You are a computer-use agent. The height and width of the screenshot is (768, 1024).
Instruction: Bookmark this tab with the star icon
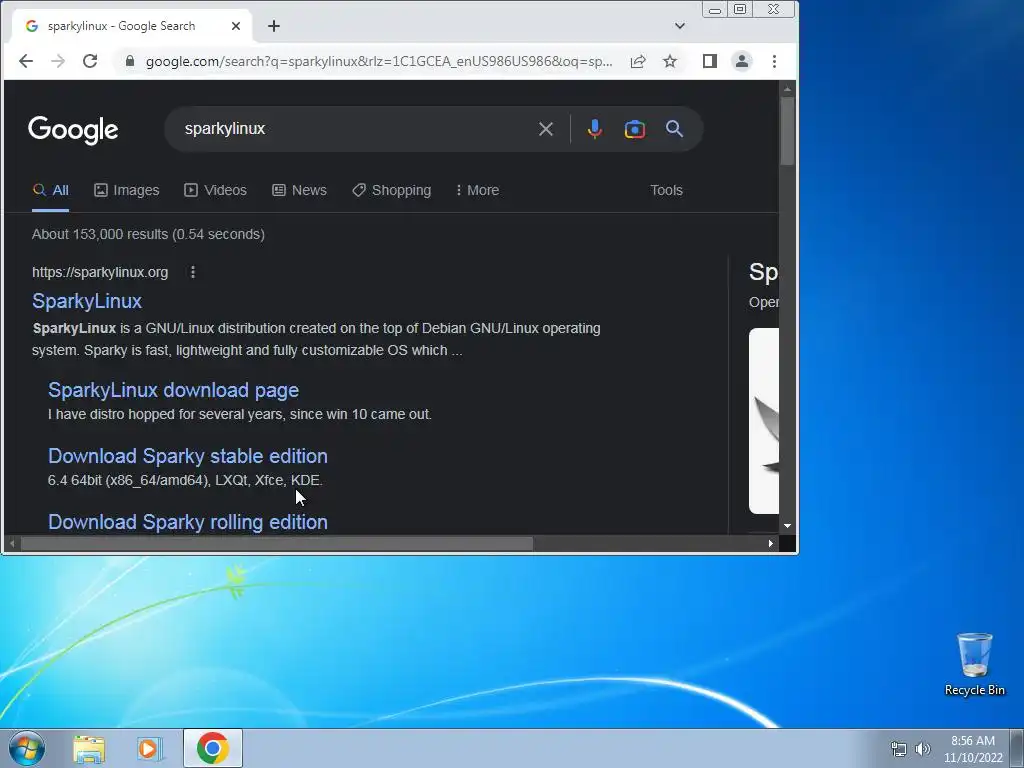(670, 61)
